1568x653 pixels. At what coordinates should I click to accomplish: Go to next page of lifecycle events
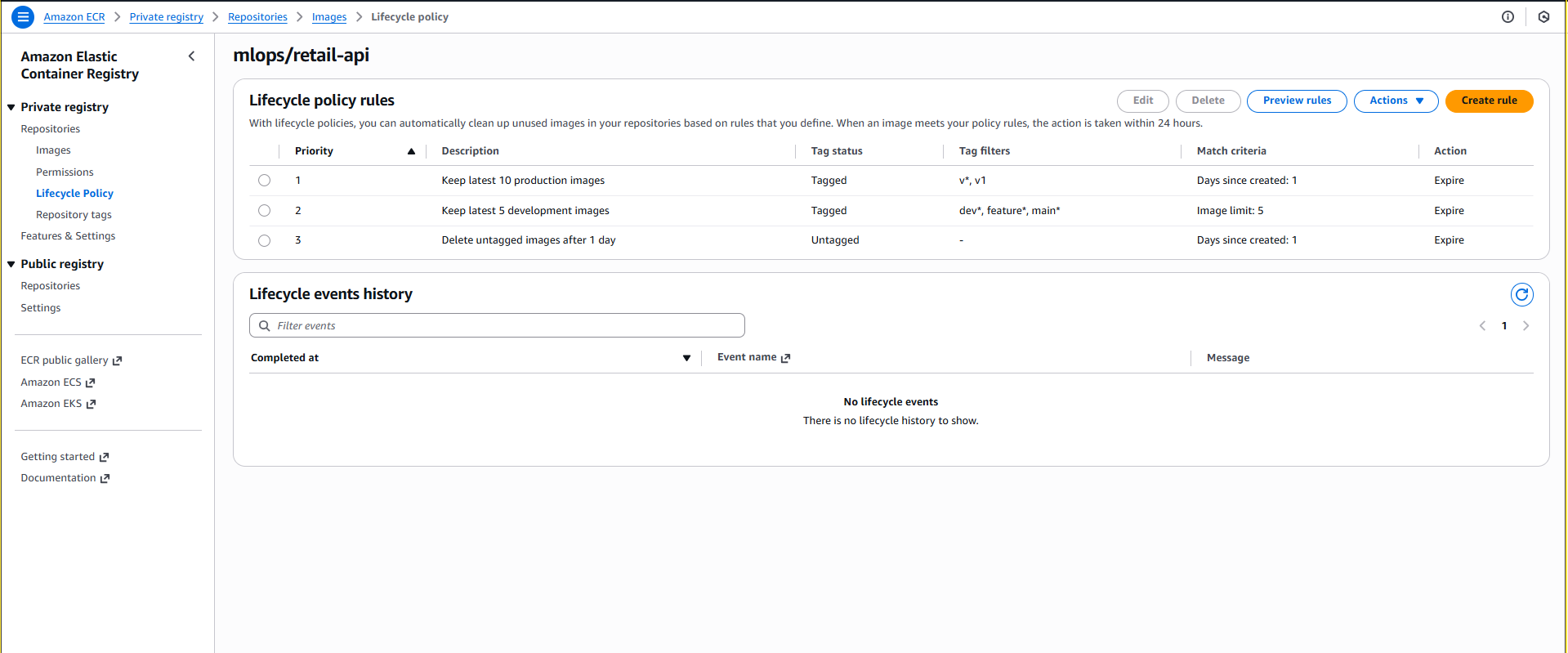pyautogui.click(x=1526, y=326)
